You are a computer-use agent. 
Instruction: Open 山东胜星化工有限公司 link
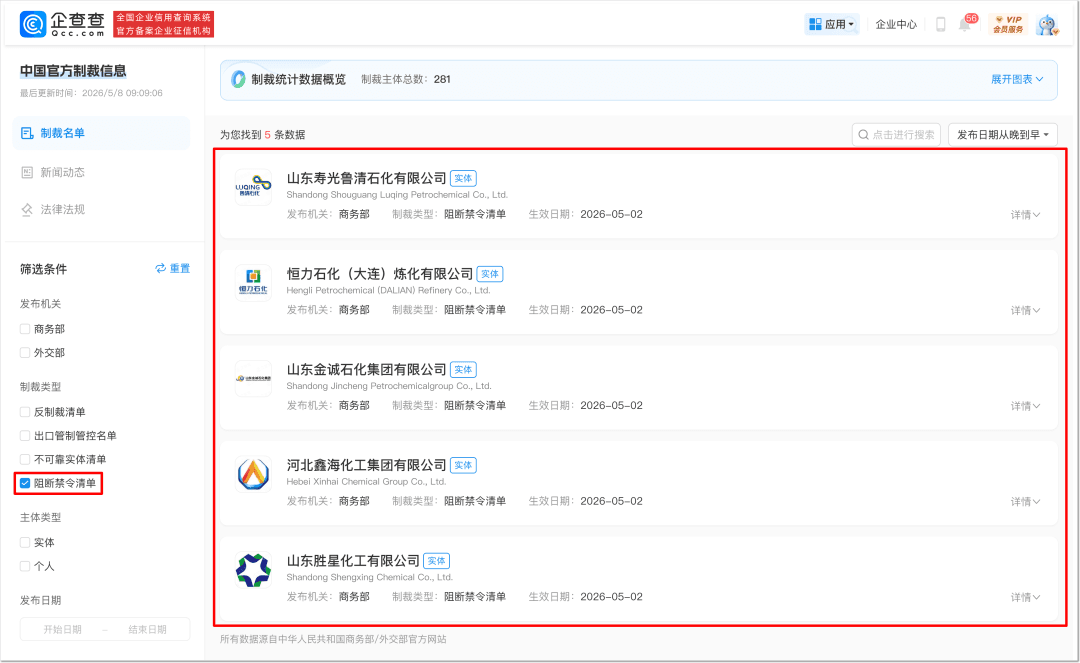click(x=353, y=561)
